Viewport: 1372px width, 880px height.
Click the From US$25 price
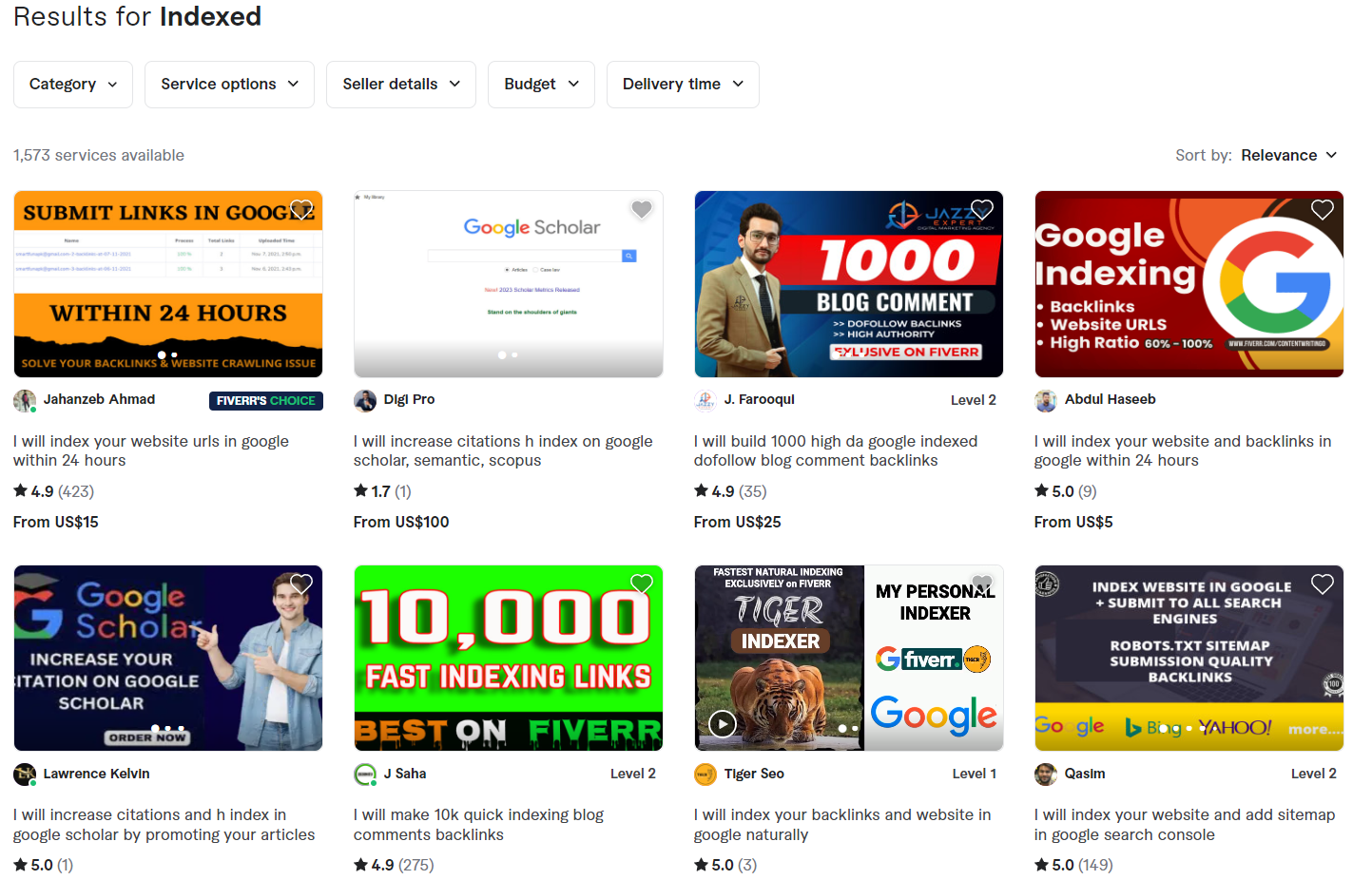[x=738, y=522]
